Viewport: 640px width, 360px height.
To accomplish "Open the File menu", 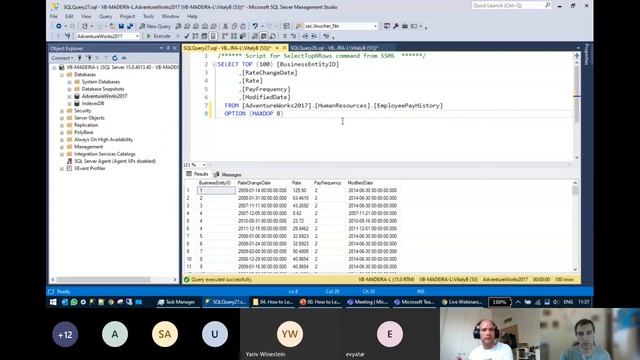I will [54, 16].
